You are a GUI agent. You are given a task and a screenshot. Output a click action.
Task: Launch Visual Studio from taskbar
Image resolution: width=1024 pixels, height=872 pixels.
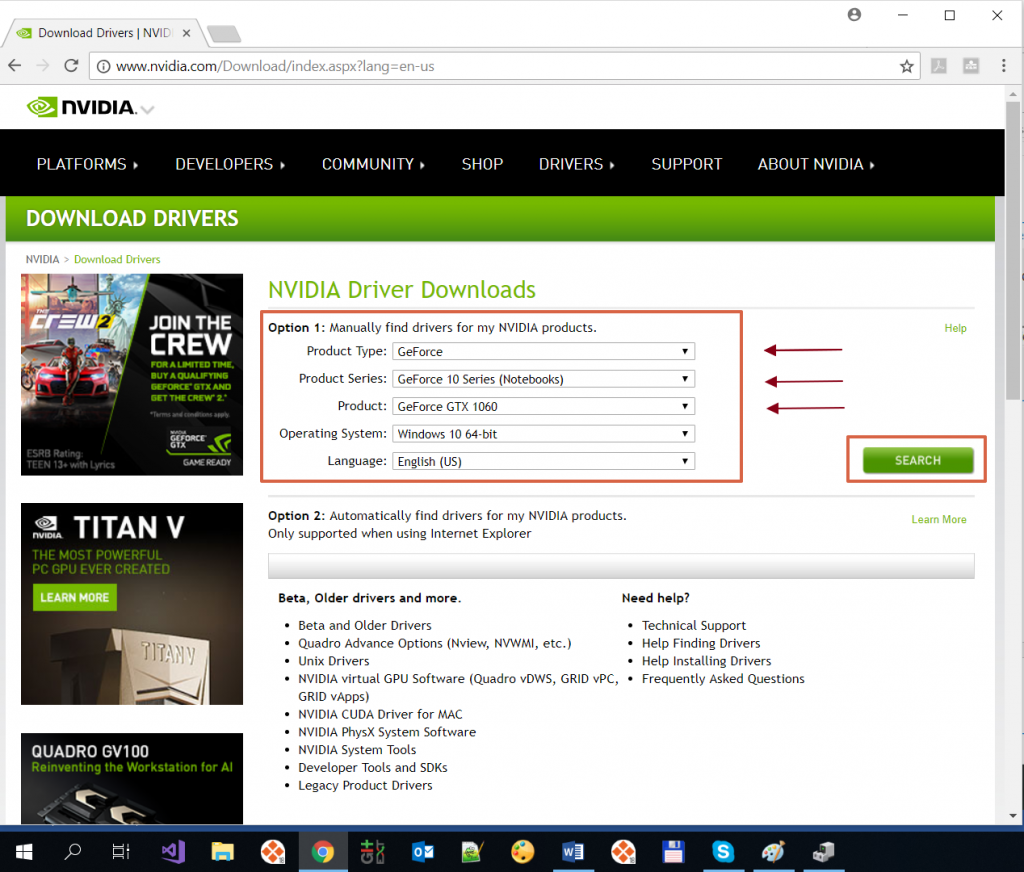(x=173, y=851)
